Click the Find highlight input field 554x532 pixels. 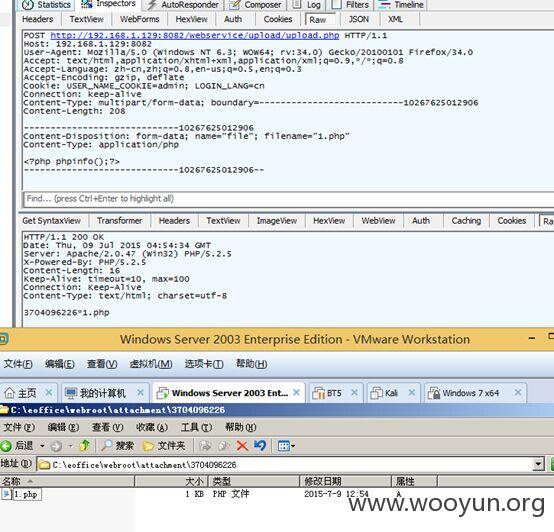click(288, 199)
